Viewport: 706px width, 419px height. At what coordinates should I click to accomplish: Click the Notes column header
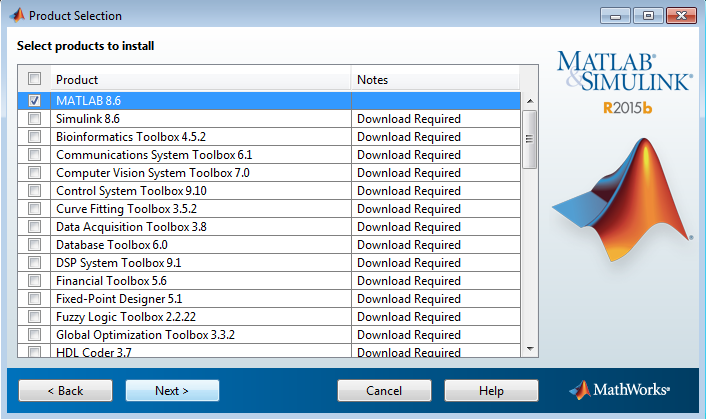pos(435,79)
